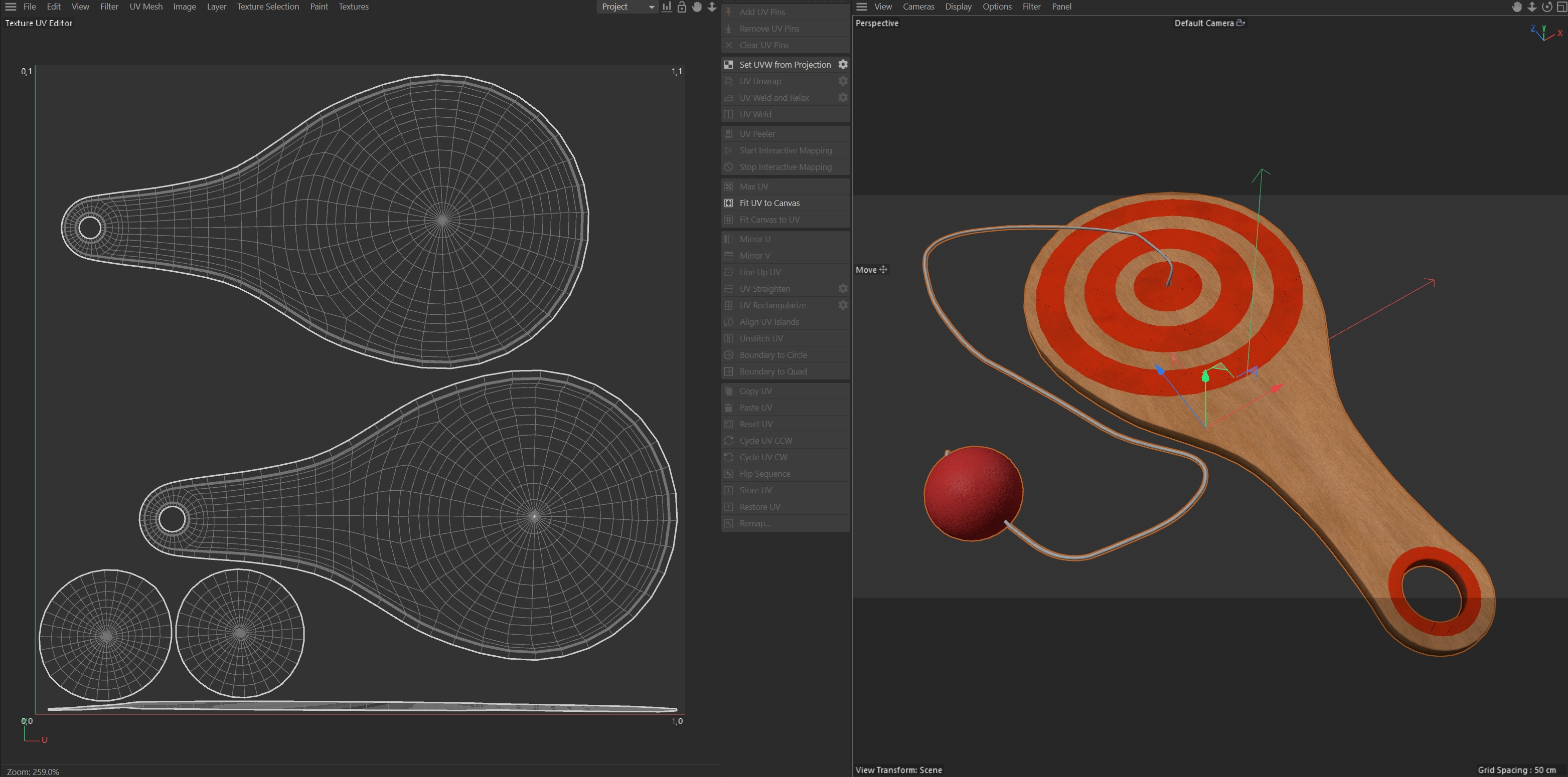The width and height of the screenshot is (1568, 777).
Task: Click the orbit camera icon in the viewport
Action: coord(1547,7)
